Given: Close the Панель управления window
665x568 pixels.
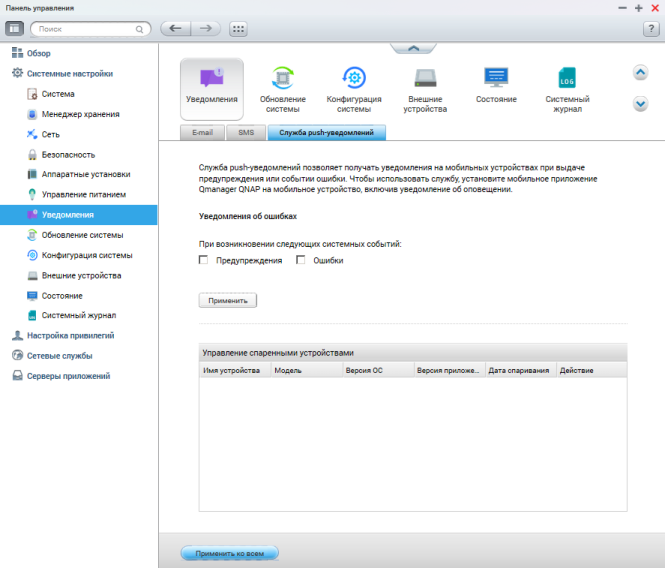Looking at the screenshot, I should [x=654, y=8].
